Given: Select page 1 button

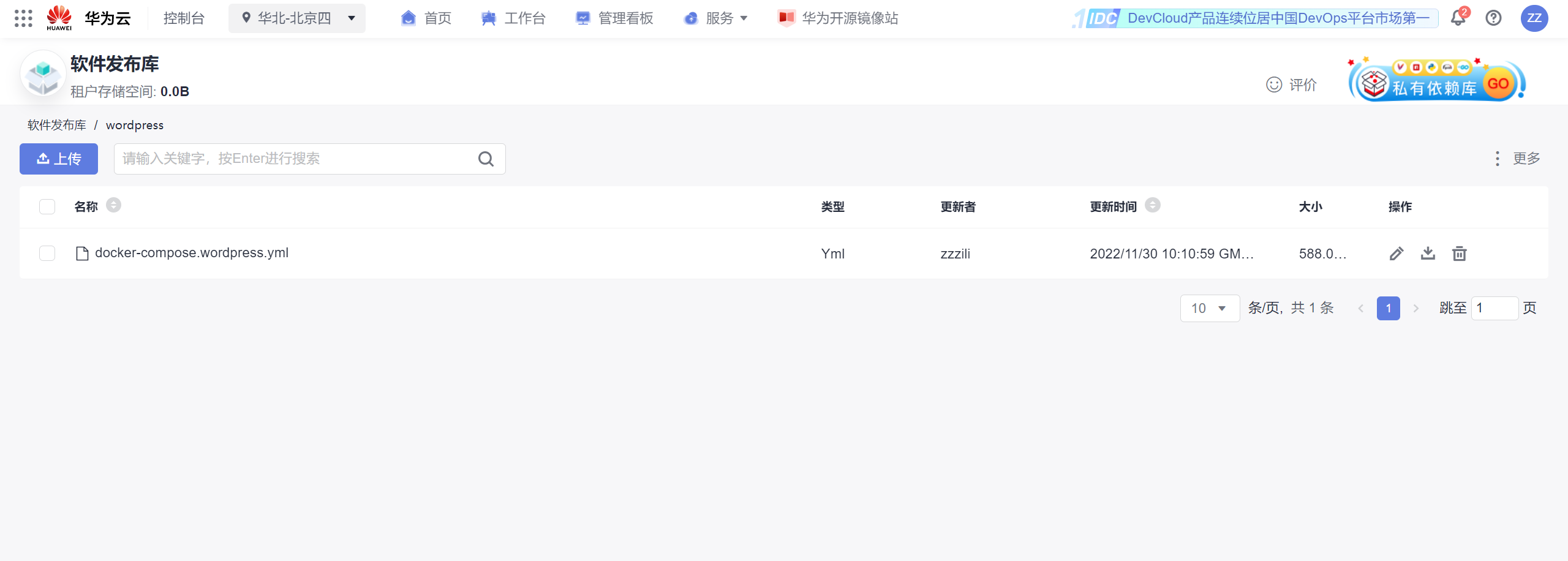Looking at the screenshot, I should (1389, 308).
